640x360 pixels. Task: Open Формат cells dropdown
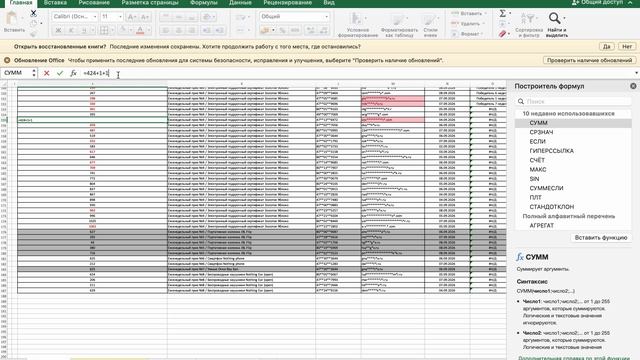click(x=468, y=34)
